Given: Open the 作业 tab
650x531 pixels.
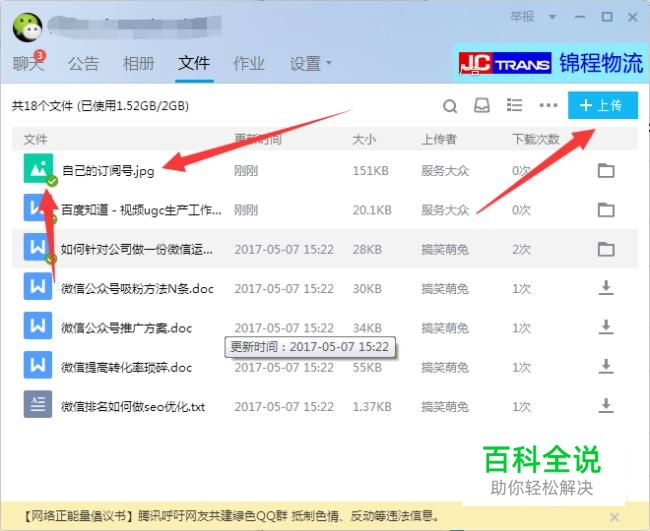Looking at the screenshot, I should 249,63.
